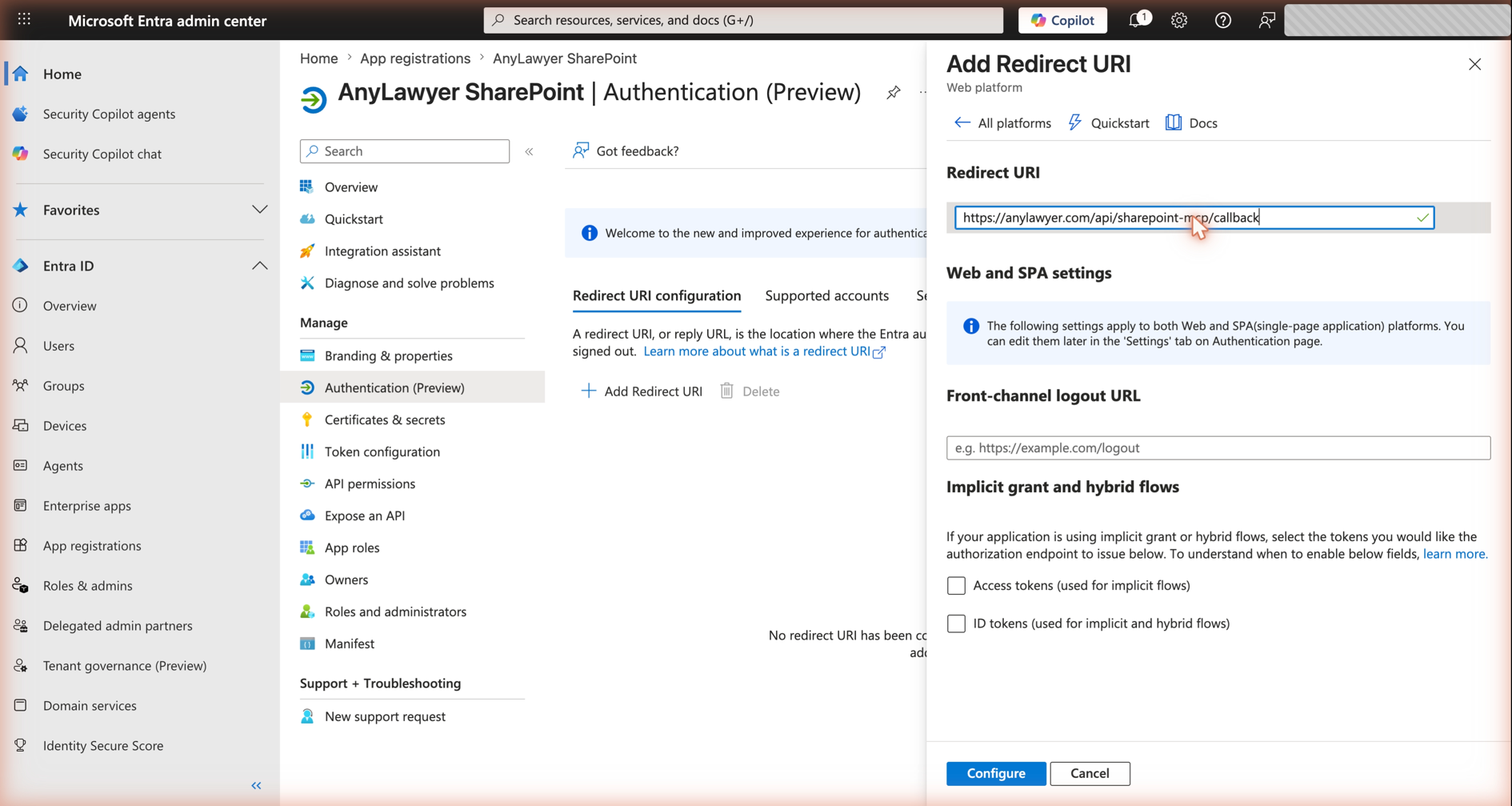Open Delegated admin partners
The height and width of the screenshot is (806, 1512).
coord(118,626)
